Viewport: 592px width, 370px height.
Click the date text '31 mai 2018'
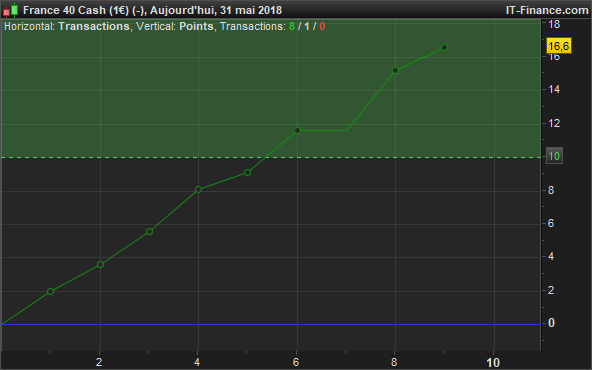[x=251, y=10]
